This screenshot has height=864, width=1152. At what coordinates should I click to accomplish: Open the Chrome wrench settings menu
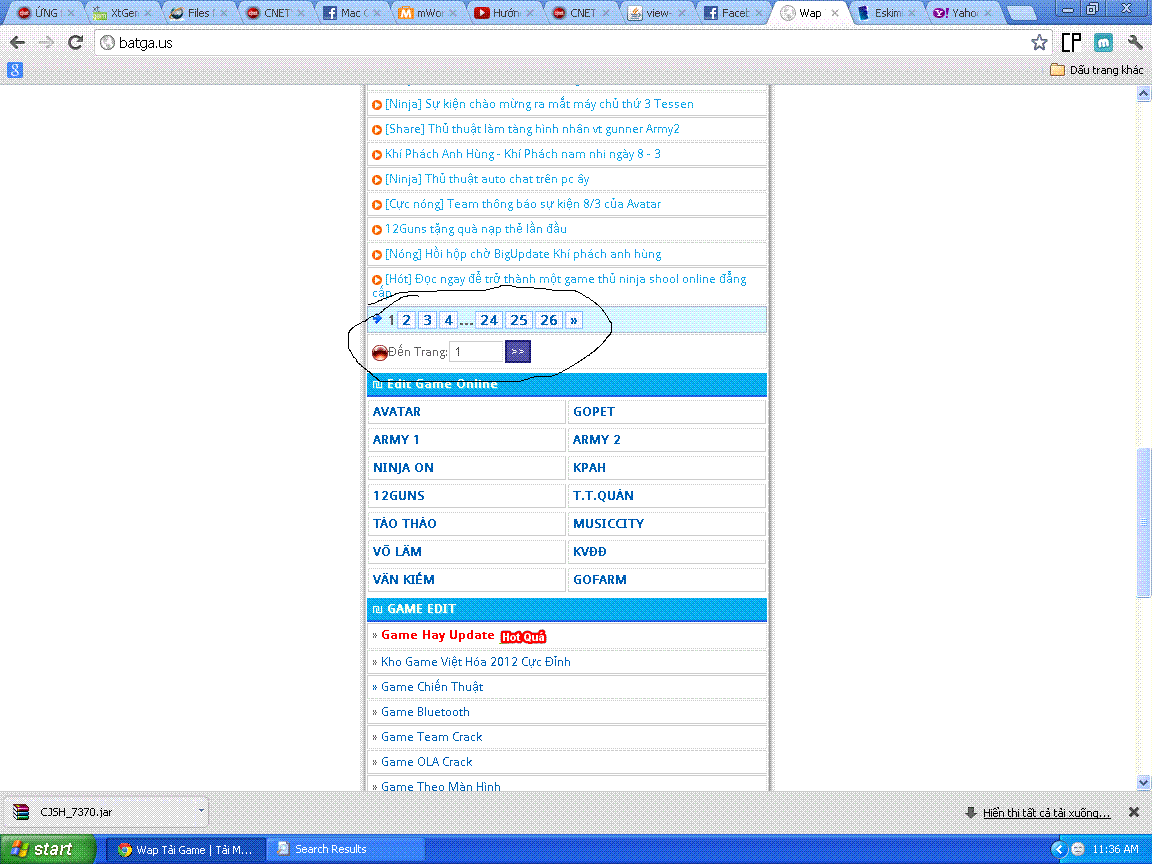coord(1135,43)
